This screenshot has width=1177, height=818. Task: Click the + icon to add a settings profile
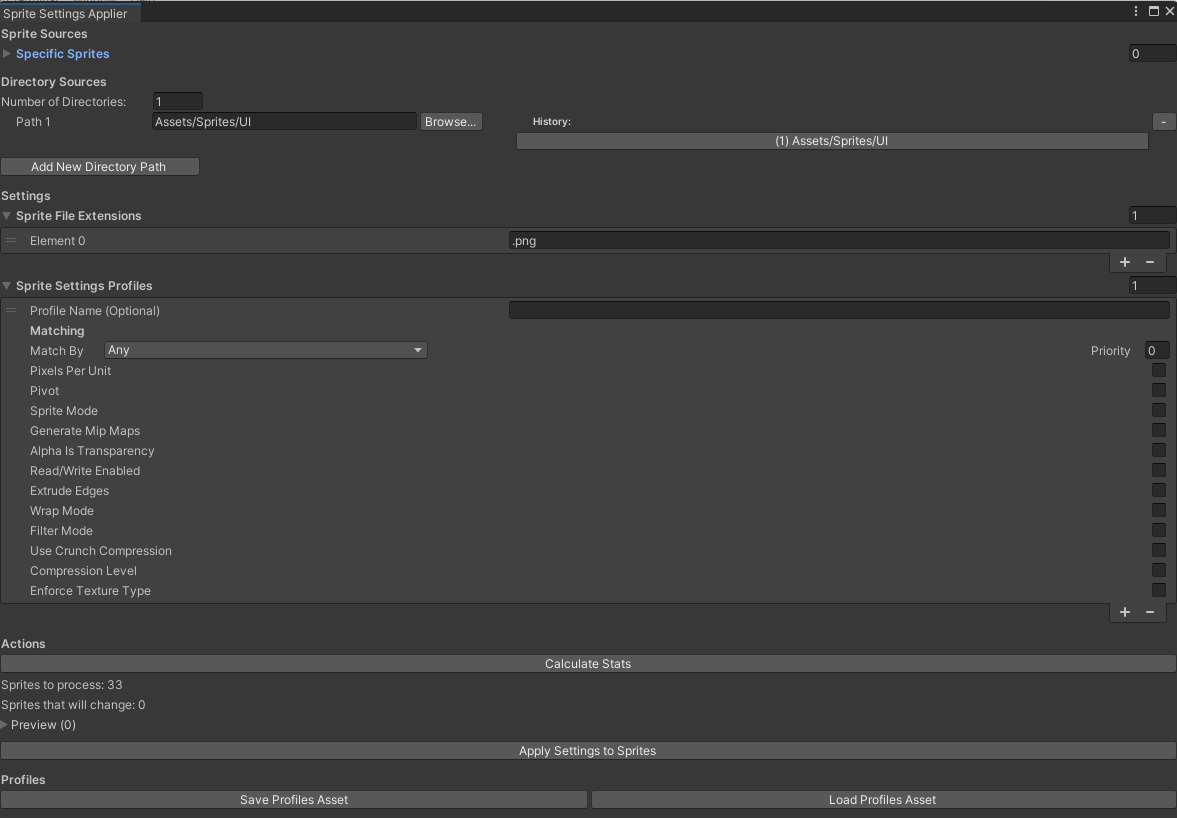(1124, 612)
